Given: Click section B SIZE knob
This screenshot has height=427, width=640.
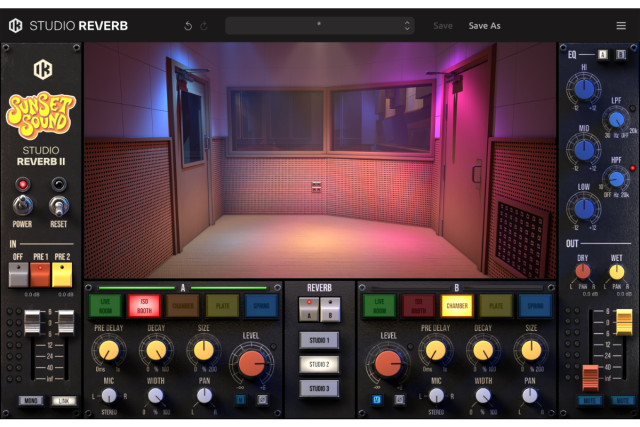Looking at the screenshot, I should tap(531, 350).
